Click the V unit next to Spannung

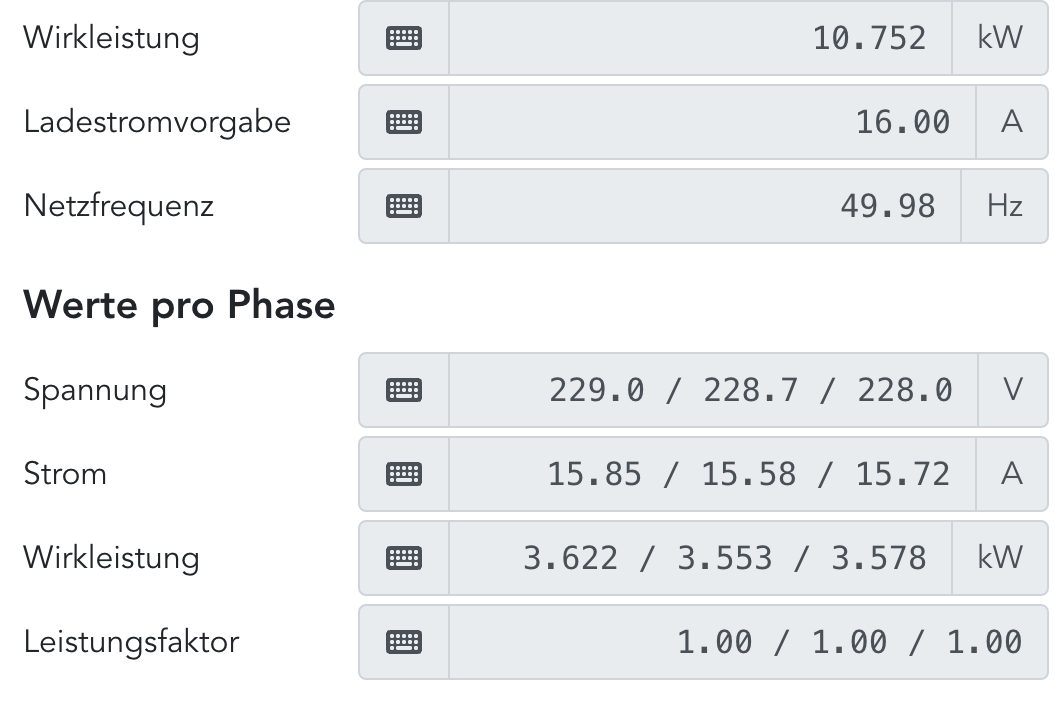pyautogui.click(x=1012, y=389)
